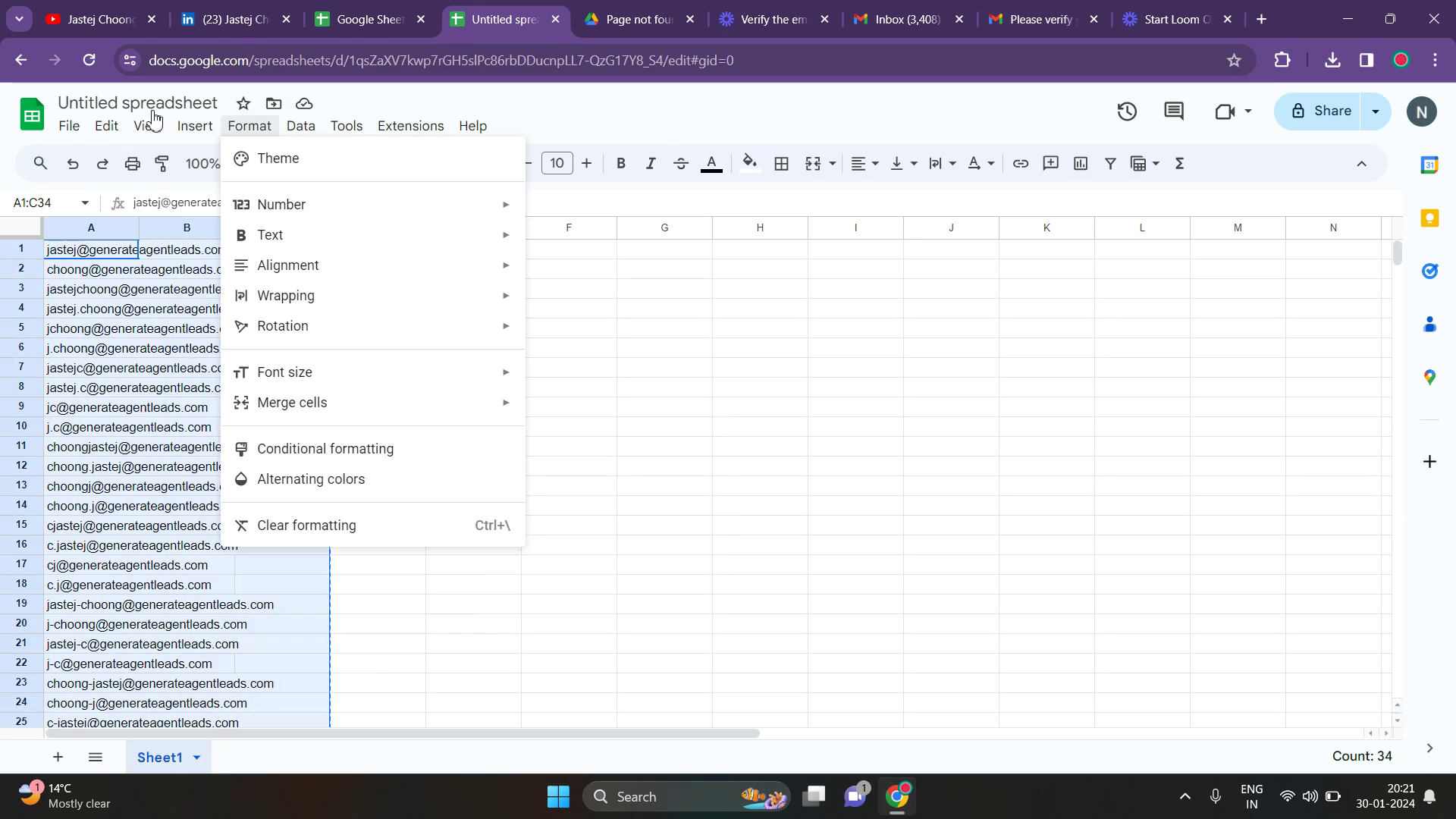This screenshot has width=1456, height=819.
Task: Open Sheet1 tab options dropdown
Action: coord(197,757)
